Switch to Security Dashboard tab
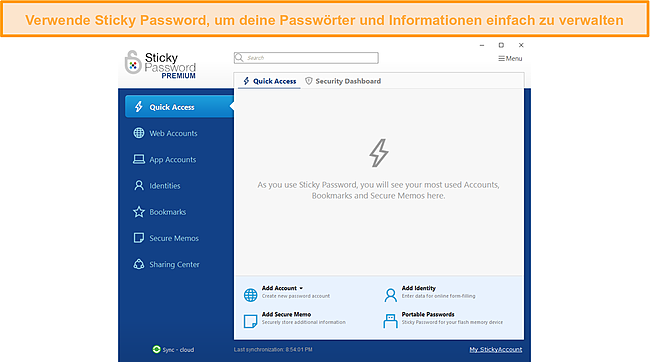Screen dimensions: 650x362 [343, 81]
